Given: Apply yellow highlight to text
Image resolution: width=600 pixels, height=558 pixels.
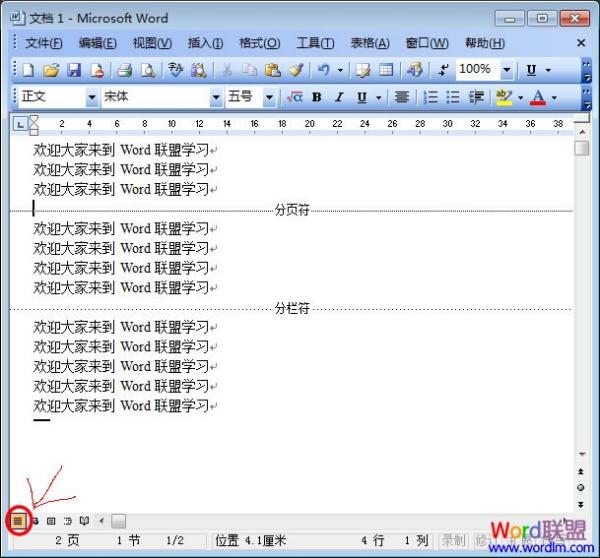Looking at the screenshot, I should pos(504,97).
